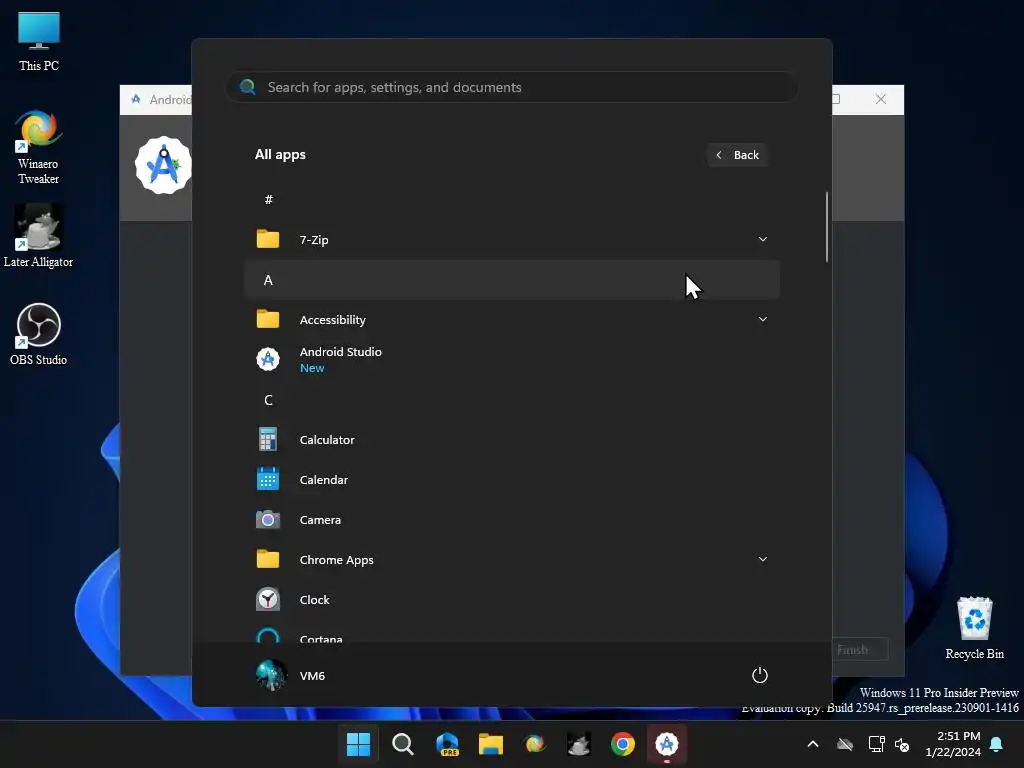
Task: Click the # section header
Action: pyautogui.click(x=268, y=200)
